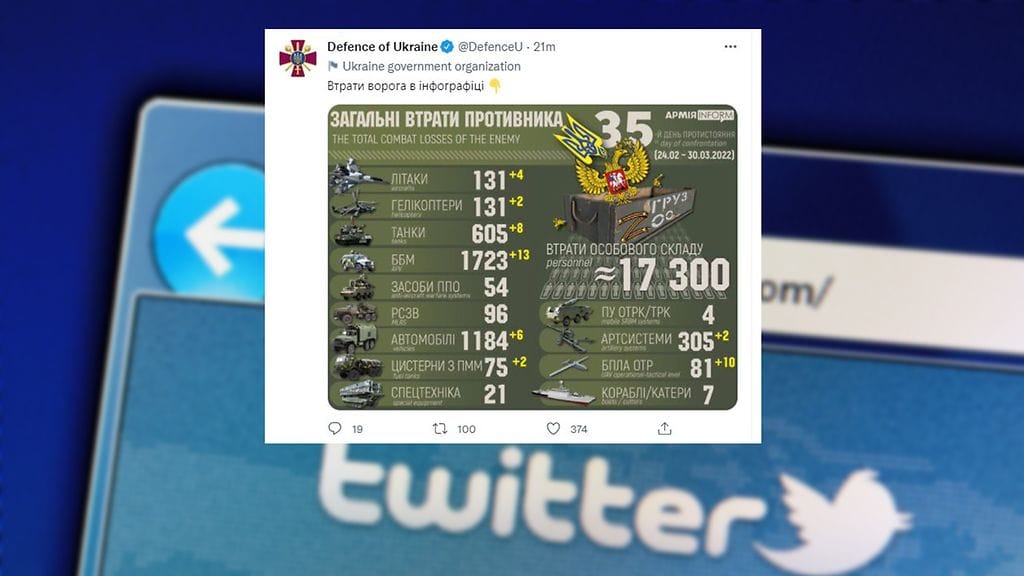
Task: Click the share upload icon
Action: pyautogui.click(x=664, y=428)
